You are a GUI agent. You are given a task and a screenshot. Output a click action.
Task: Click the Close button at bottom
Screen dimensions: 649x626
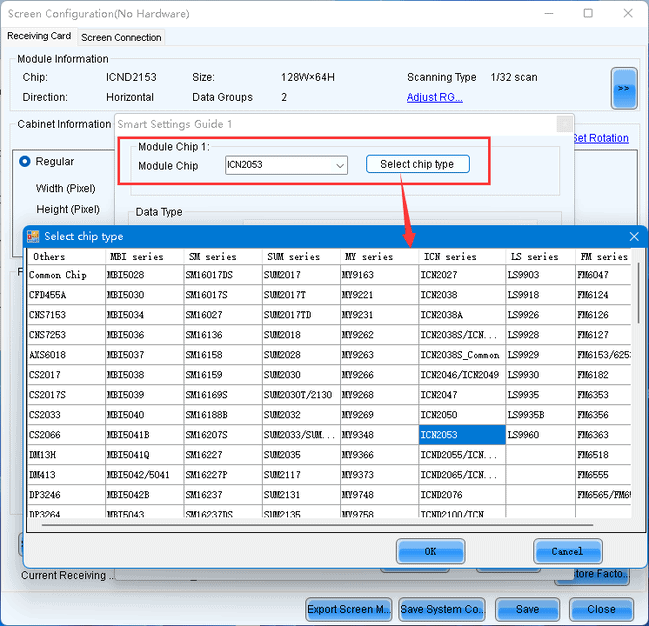pyautogui.click(x=601, y=609)
